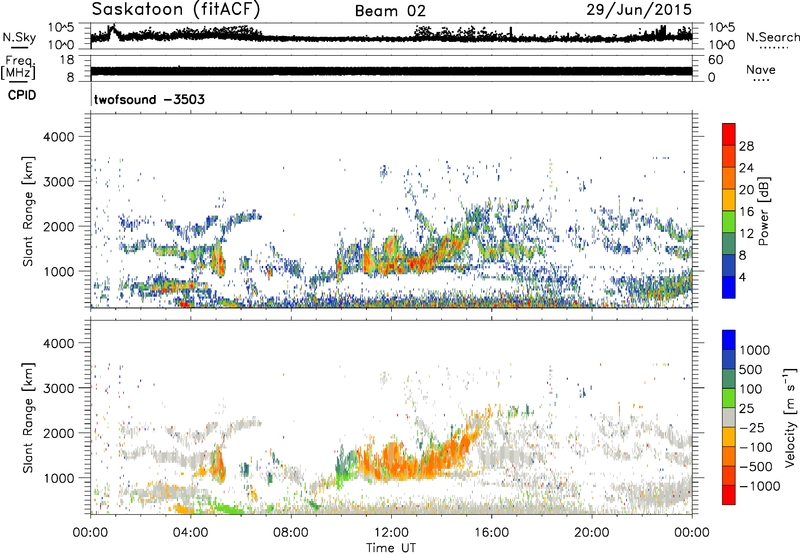Click the '-25' velocity colorbar tick
The image size is (800, 554).
752,428
